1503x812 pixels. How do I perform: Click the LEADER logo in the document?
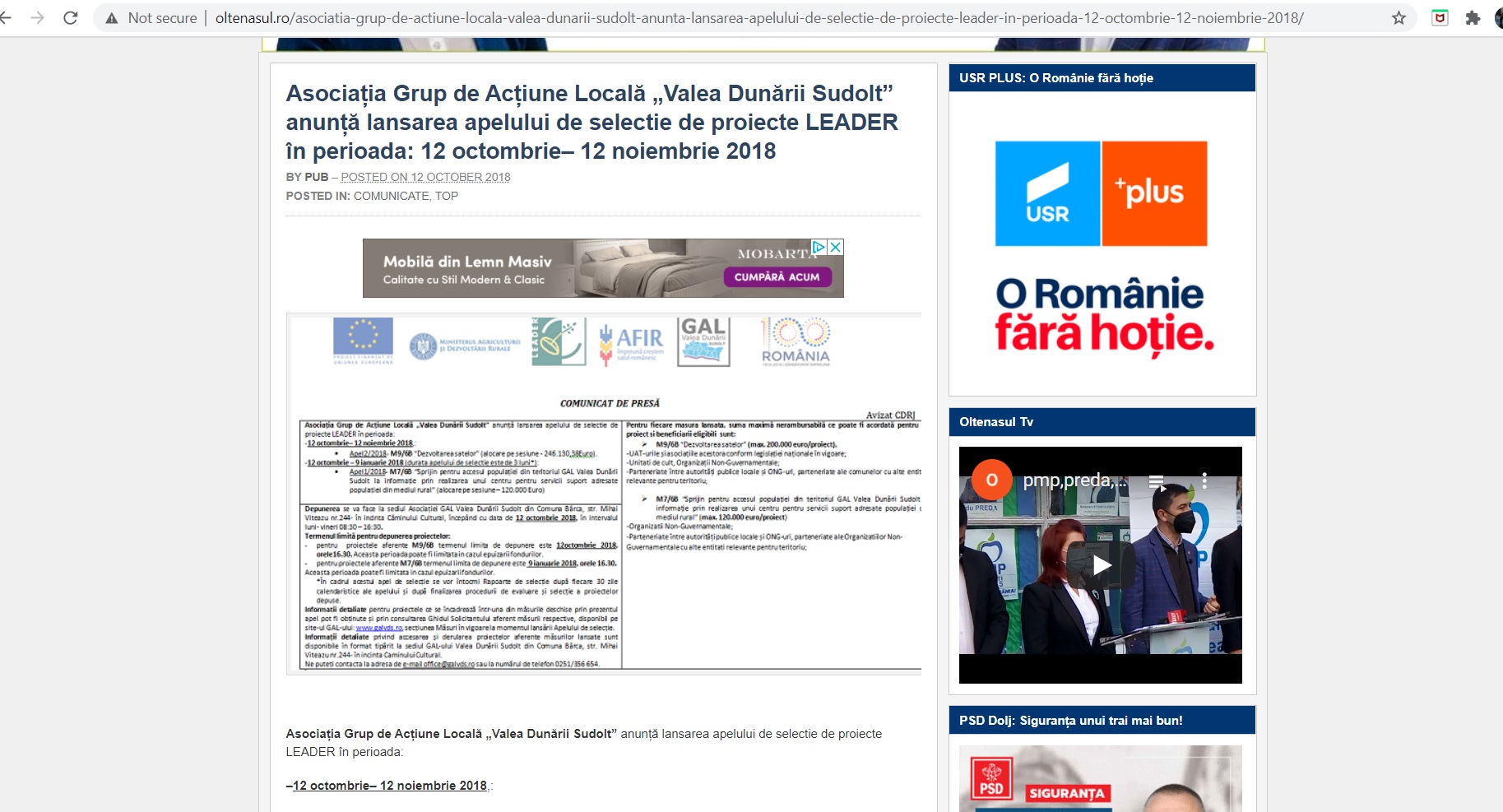tap(558, 341)
